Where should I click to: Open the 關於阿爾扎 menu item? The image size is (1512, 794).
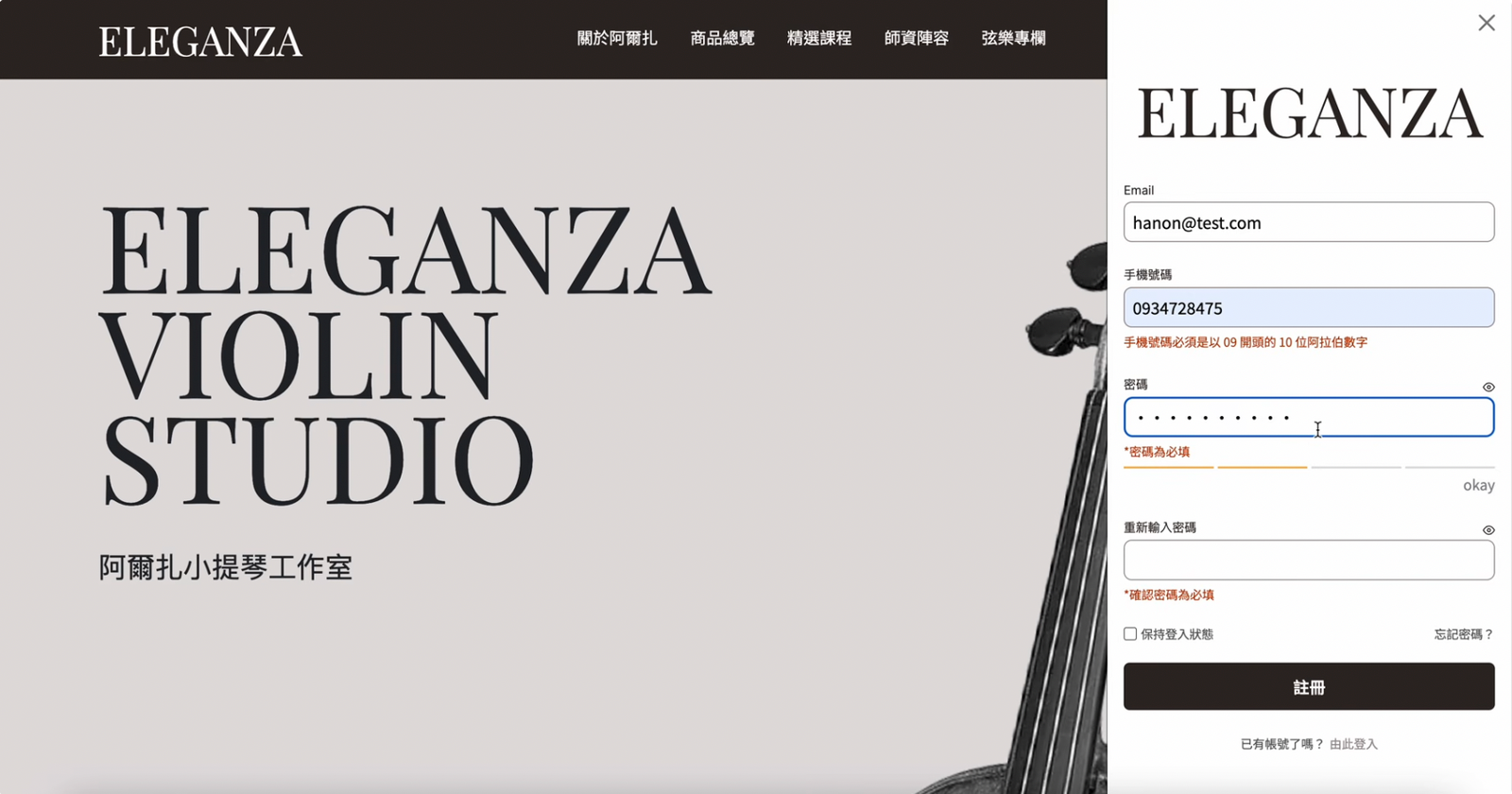617,39
